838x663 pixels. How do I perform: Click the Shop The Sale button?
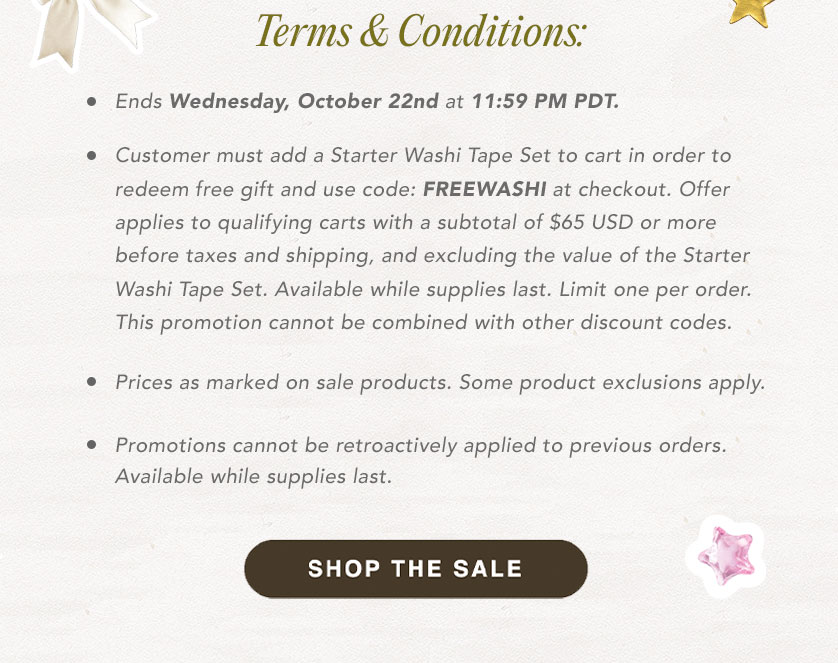click(x=415, y=569)
